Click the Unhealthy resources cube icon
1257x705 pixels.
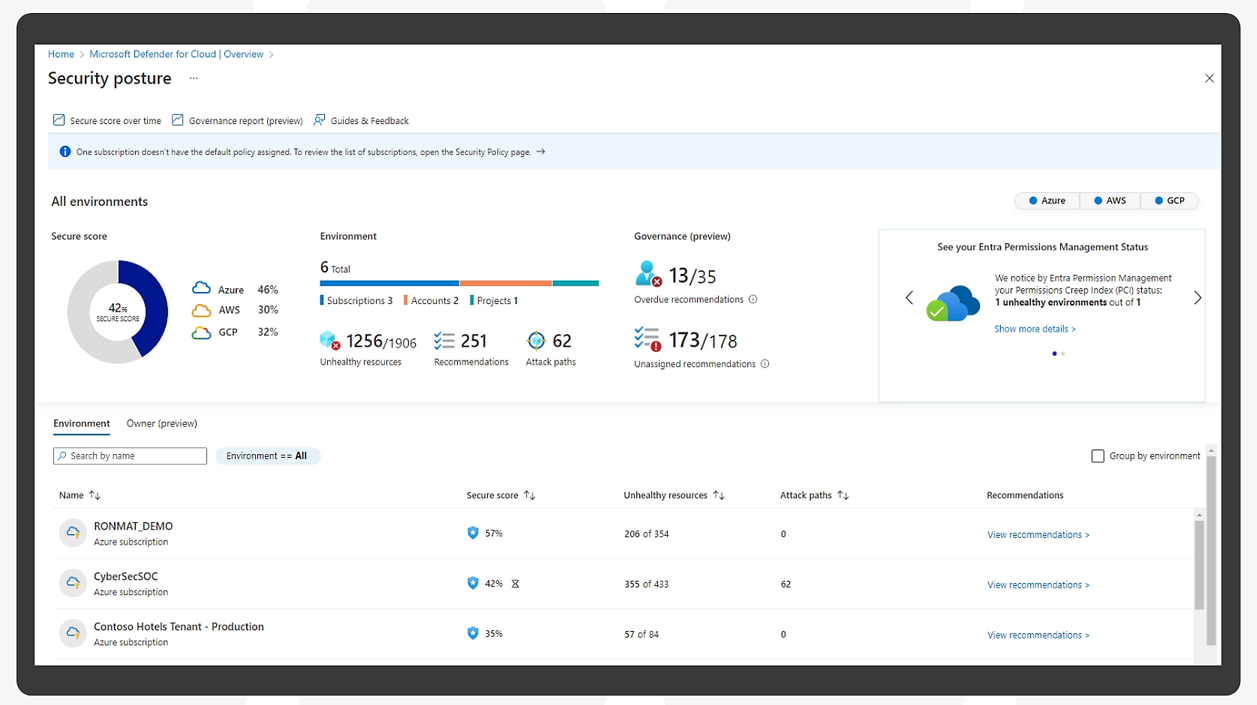[x=330, y=341]
